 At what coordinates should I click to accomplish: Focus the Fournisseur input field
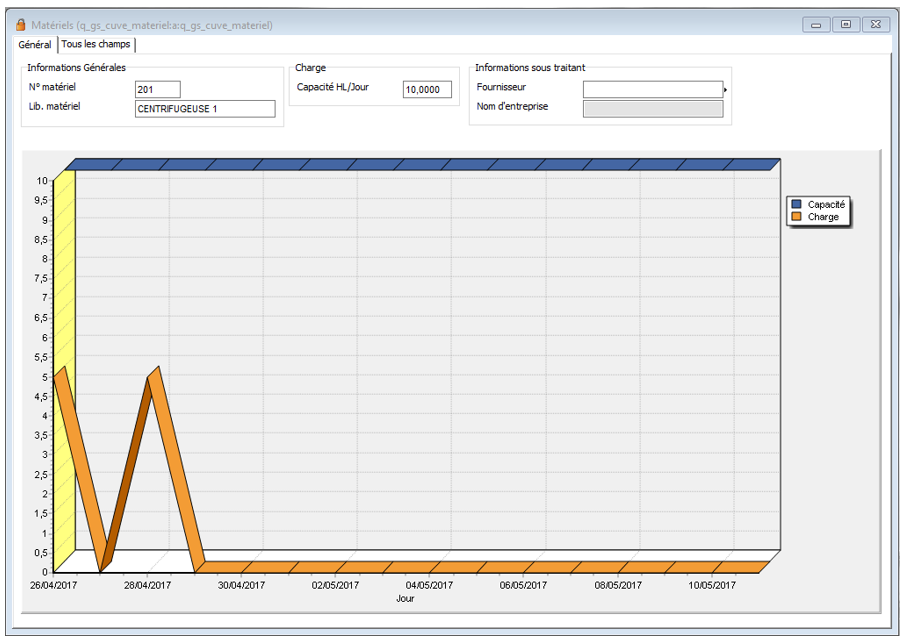coord(652,89)
